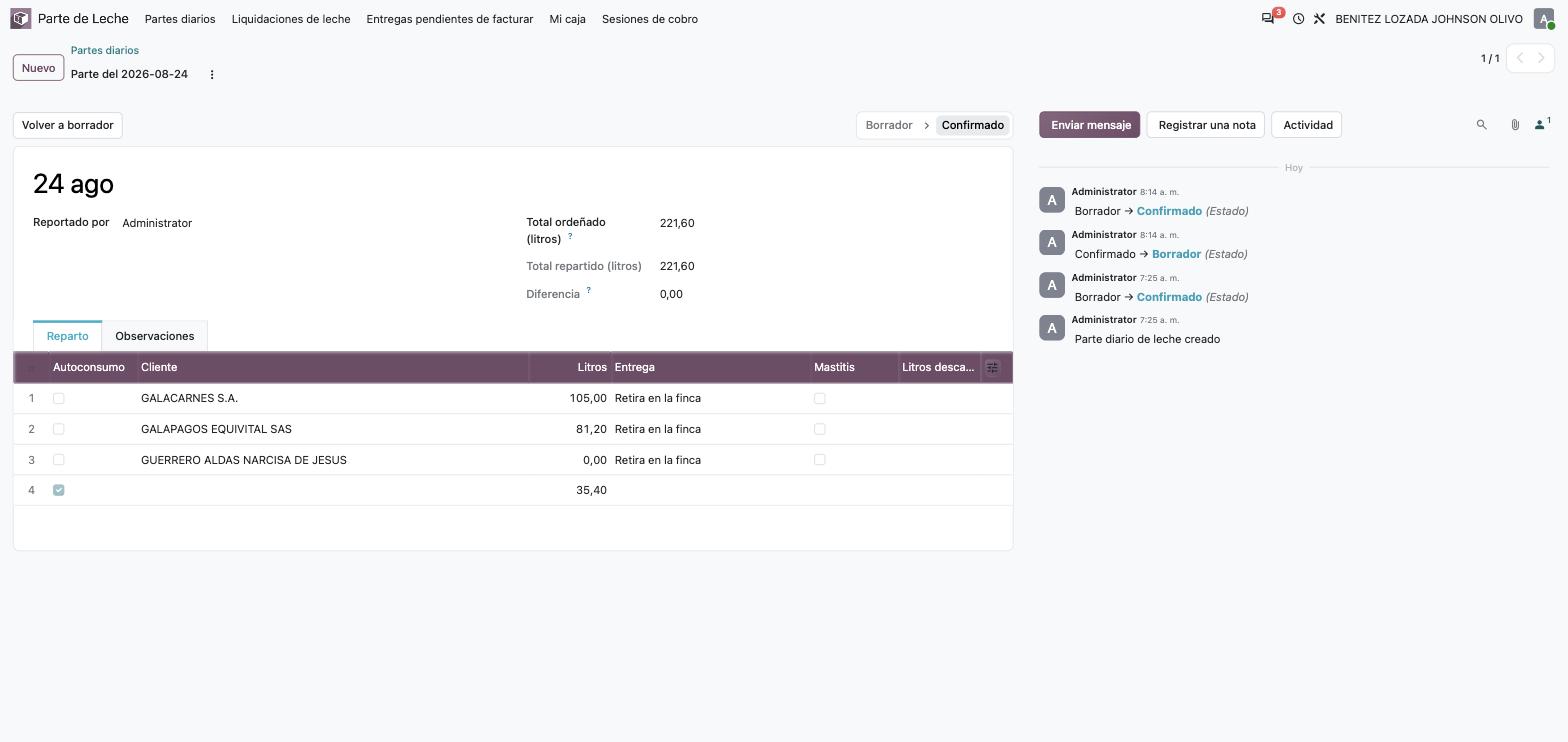Sort the table by the Cliente column
This screenshot has height=742, width=1568.
333,367
